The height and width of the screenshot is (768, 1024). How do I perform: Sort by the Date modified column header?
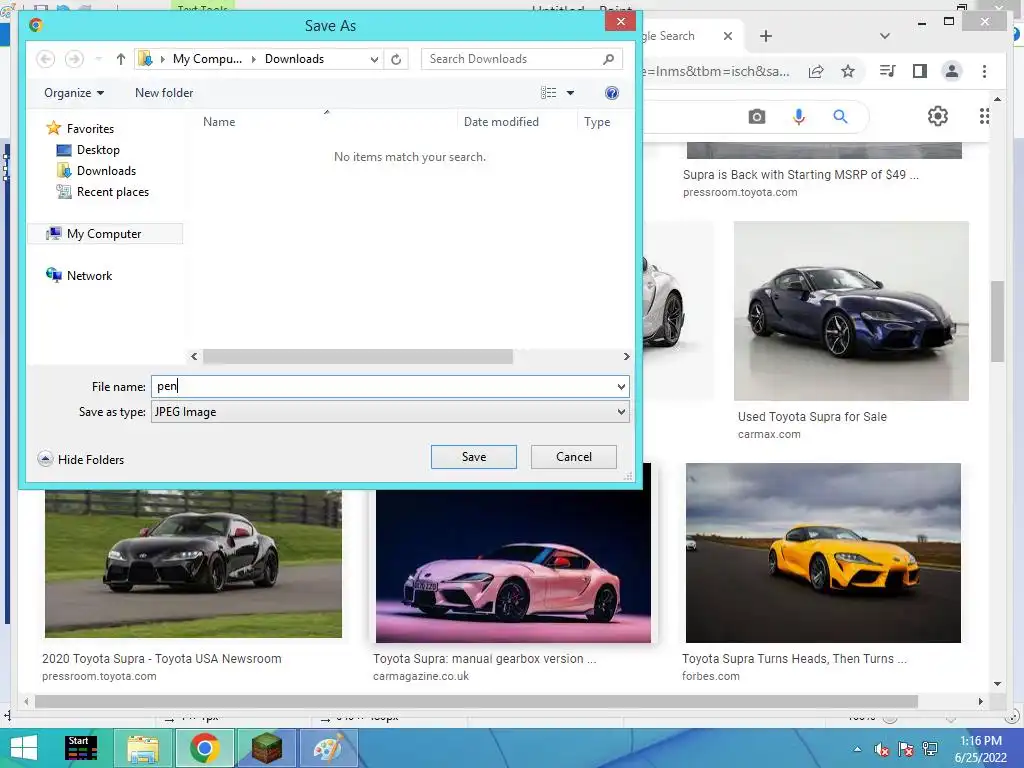tap(501, 121)
